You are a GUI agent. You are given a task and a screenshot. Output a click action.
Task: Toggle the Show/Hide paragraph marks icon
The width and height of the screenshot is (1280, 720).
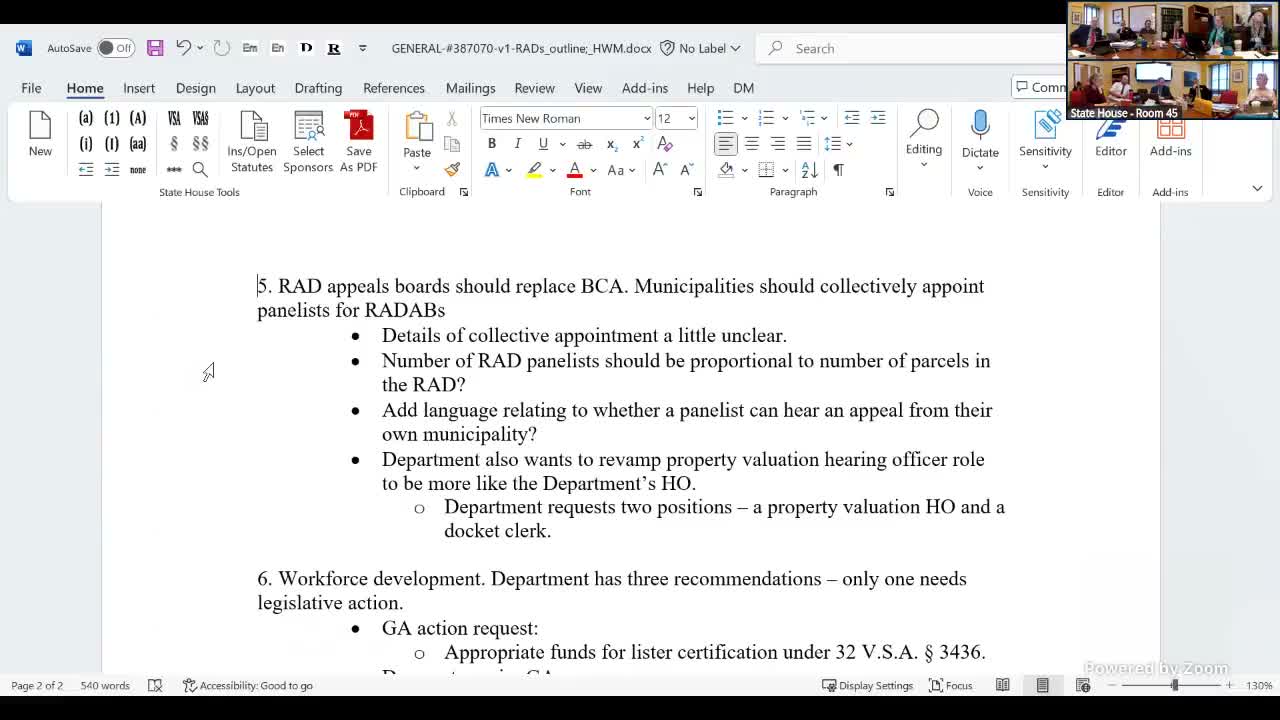[x=837, y=170]
